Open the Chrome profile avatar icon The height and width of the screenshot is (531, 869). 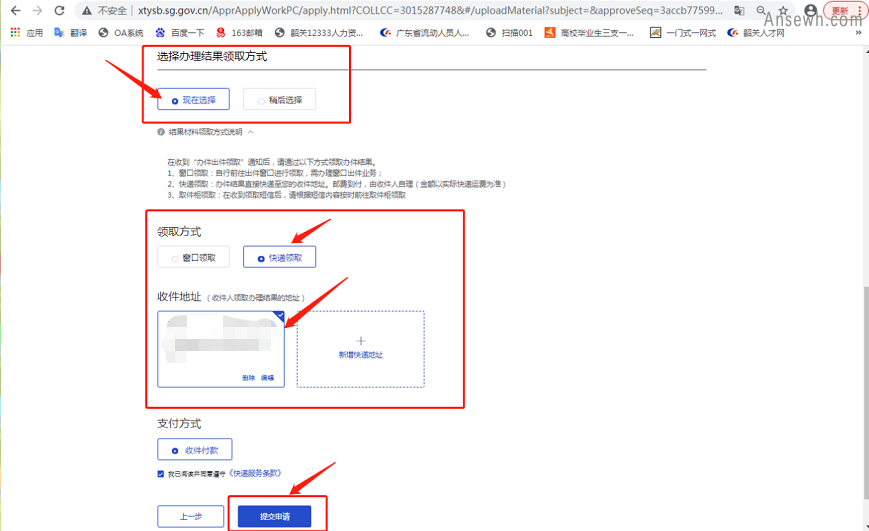pos(810,11)
